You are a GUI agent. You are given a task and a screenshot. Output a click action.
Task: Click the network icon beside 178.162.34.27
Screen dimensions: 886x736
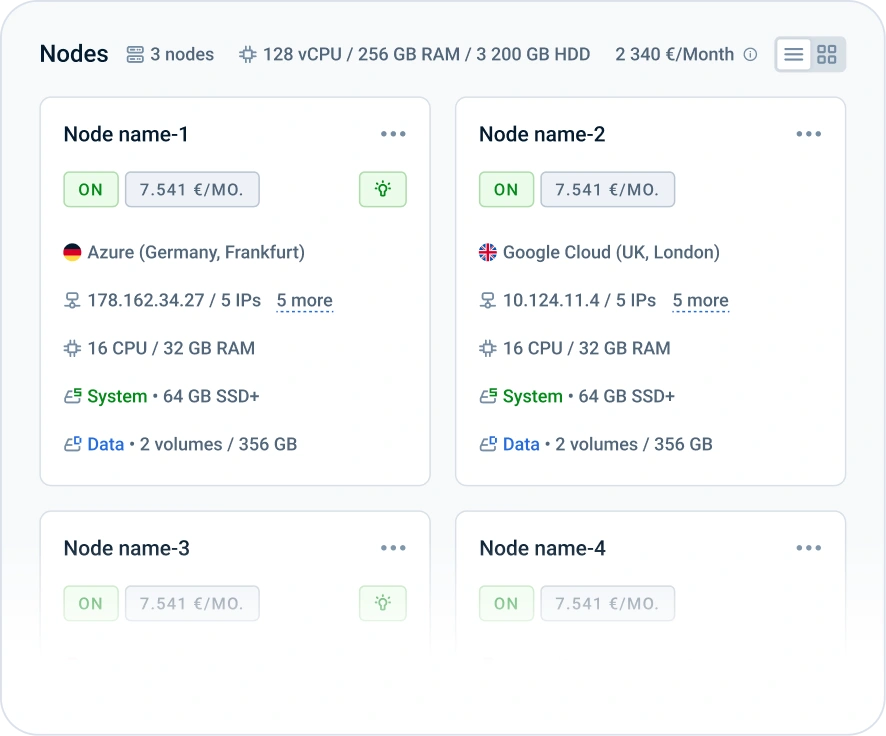click(x=72, y=301)
